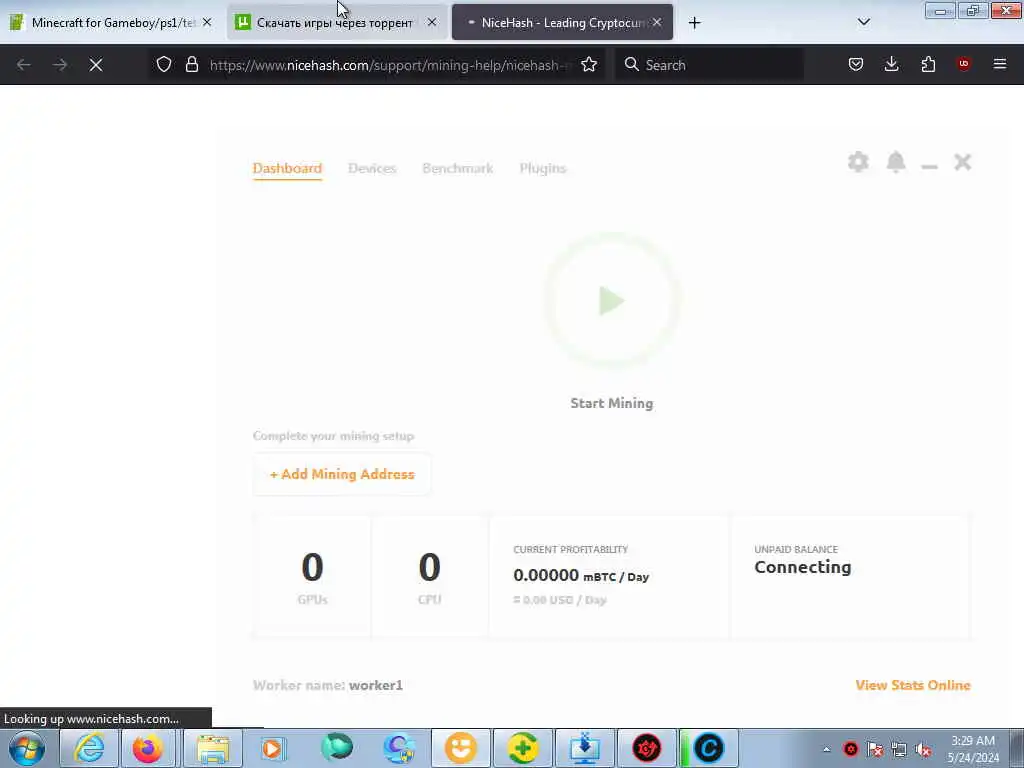Click the CPU count card
This screenshot has height=768, width=1024.
pos(430,577)
